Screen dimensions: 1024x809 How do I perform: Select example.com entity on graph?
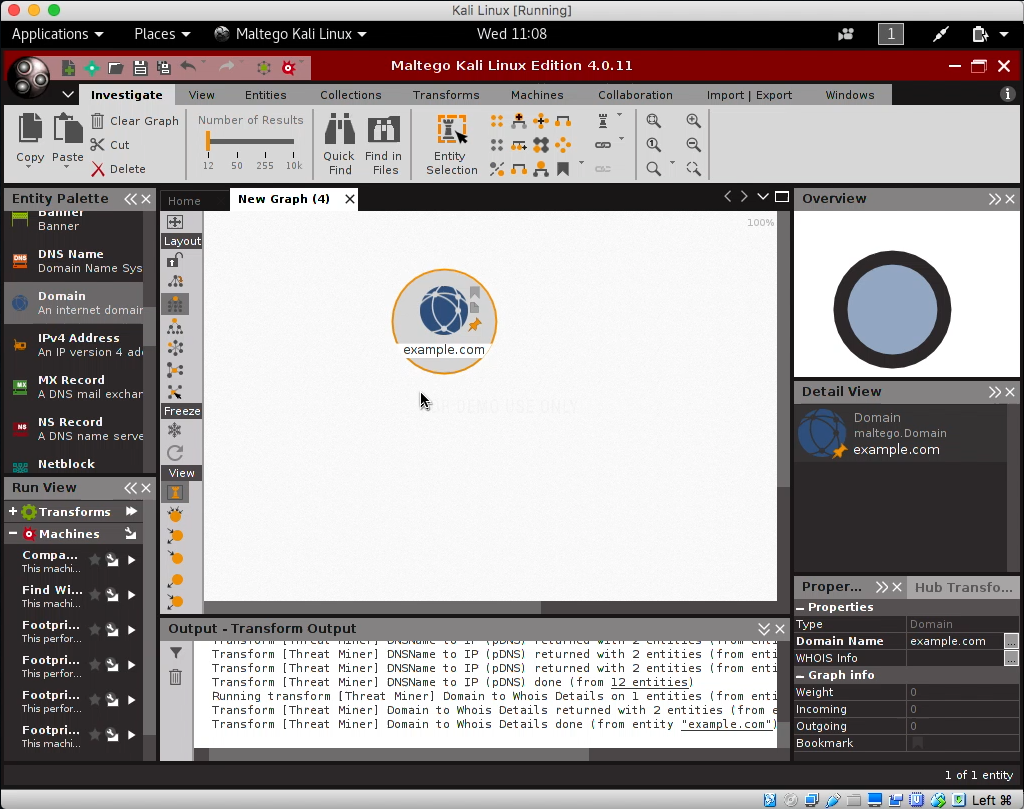click(444, 321)
